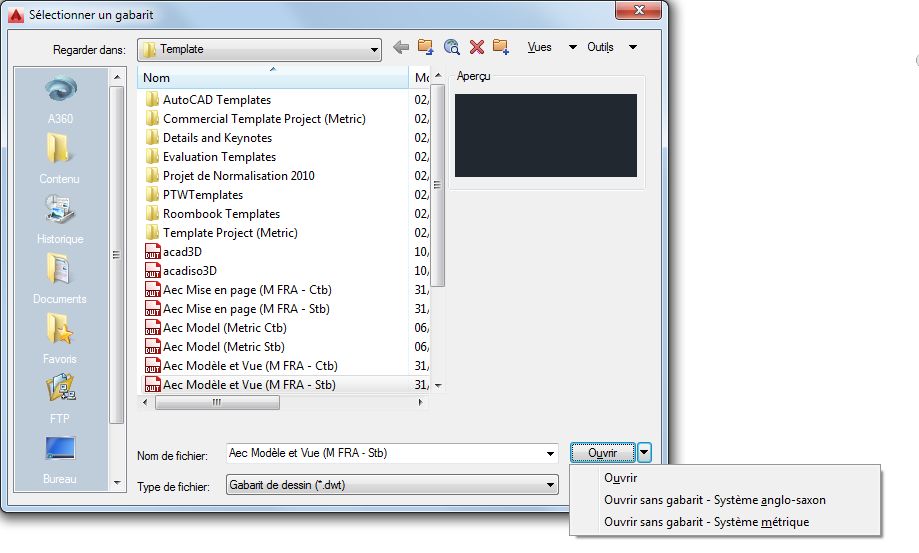Screen dimensions: 919x553
Task: Select Aec Modèle et Vue (M FRA - Ctb)
Action: point(241,366)
